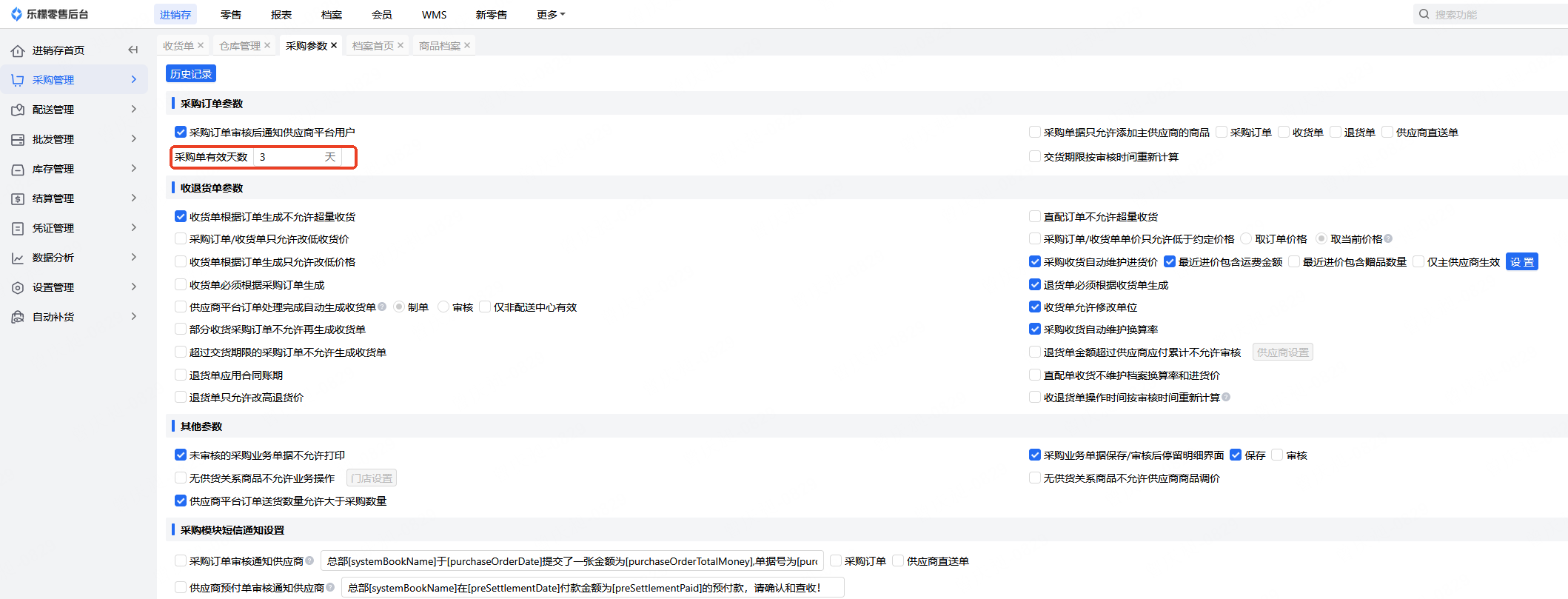Collapse sidebar with the arrow icon

click(x=133, y=50)
